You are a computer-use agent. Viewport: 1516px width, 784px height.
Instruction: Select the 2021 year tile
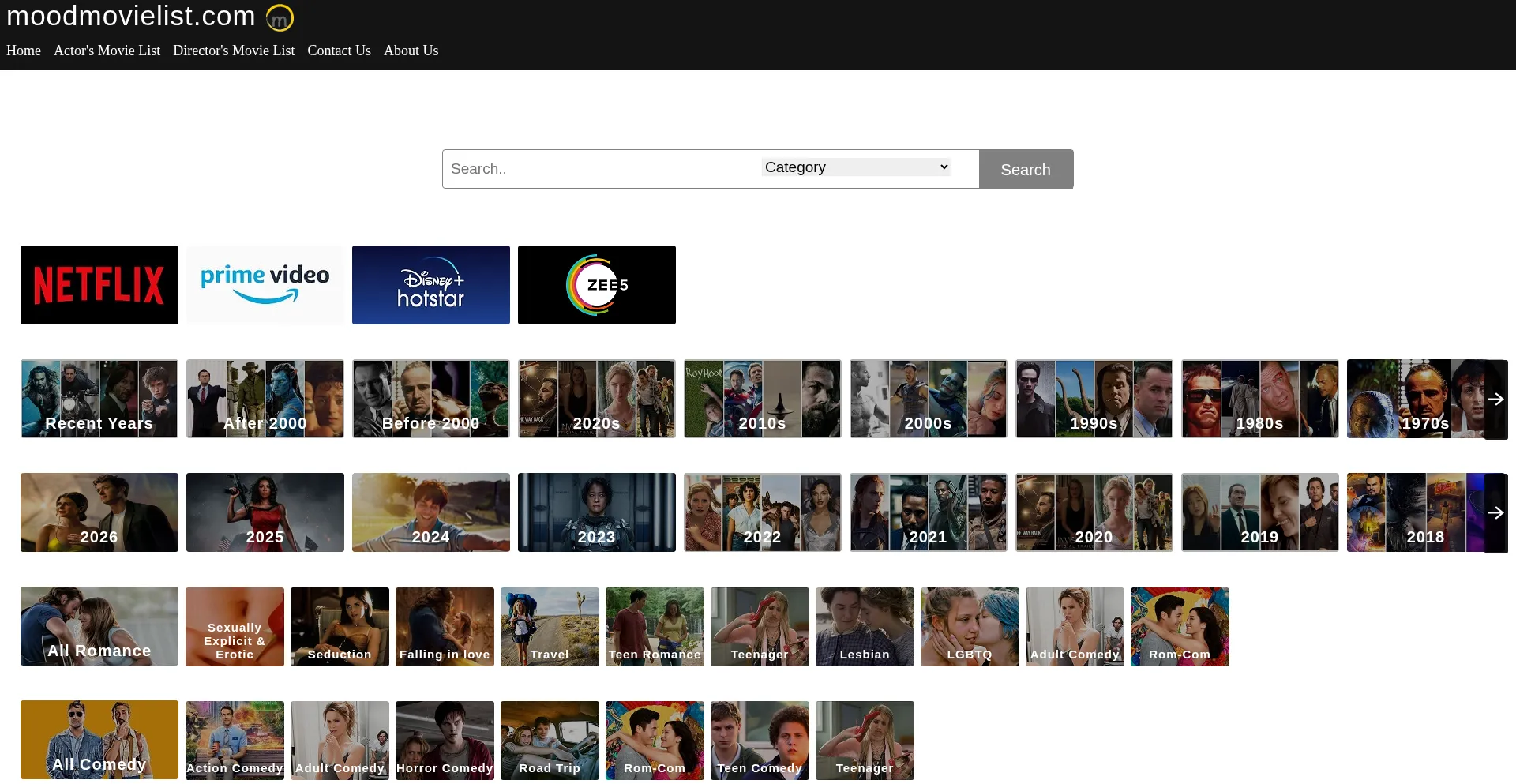tap(929, 512)
